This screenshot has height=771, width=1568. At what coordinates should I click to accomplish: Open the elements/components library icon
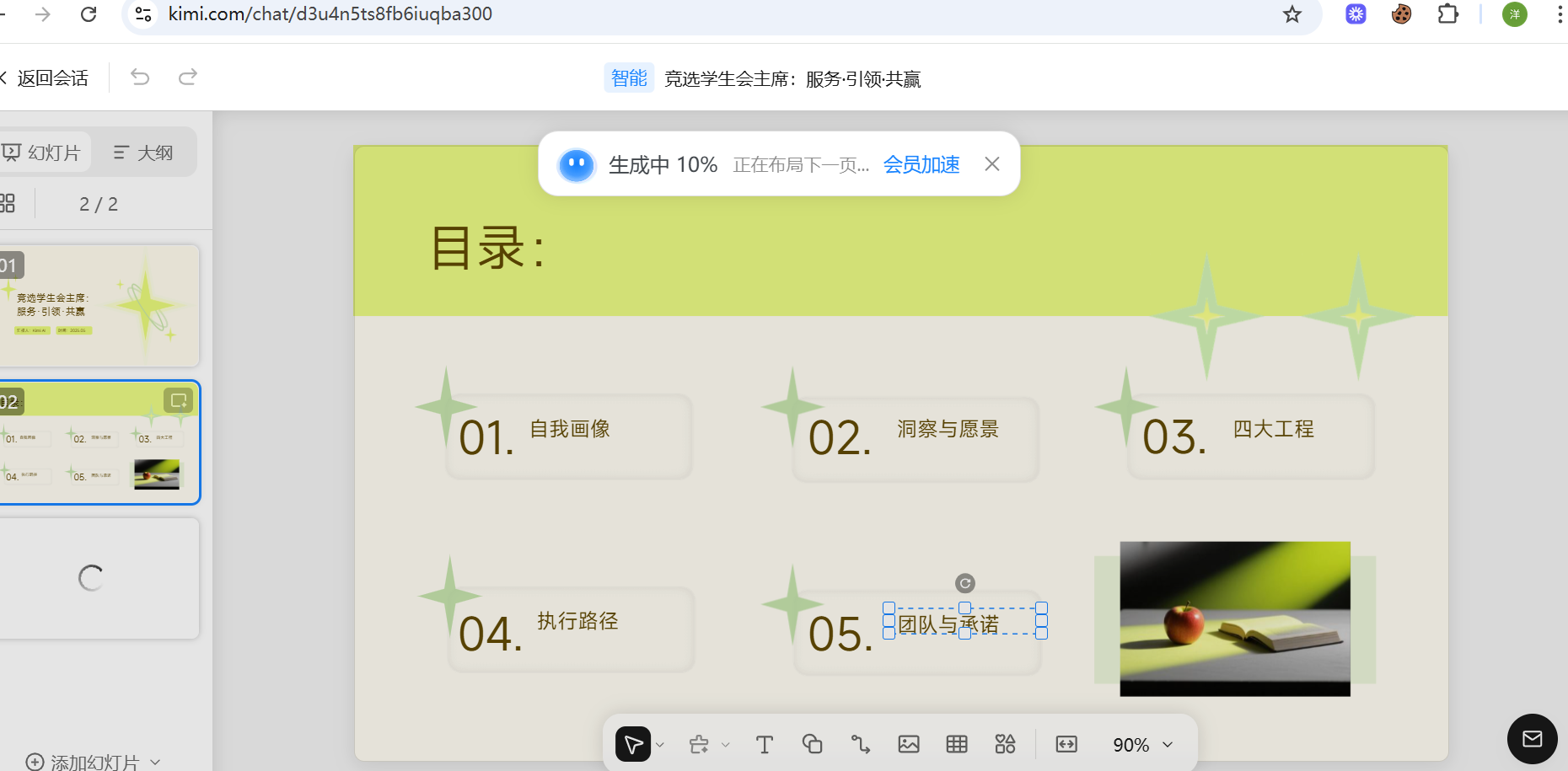pos(1005,744)
